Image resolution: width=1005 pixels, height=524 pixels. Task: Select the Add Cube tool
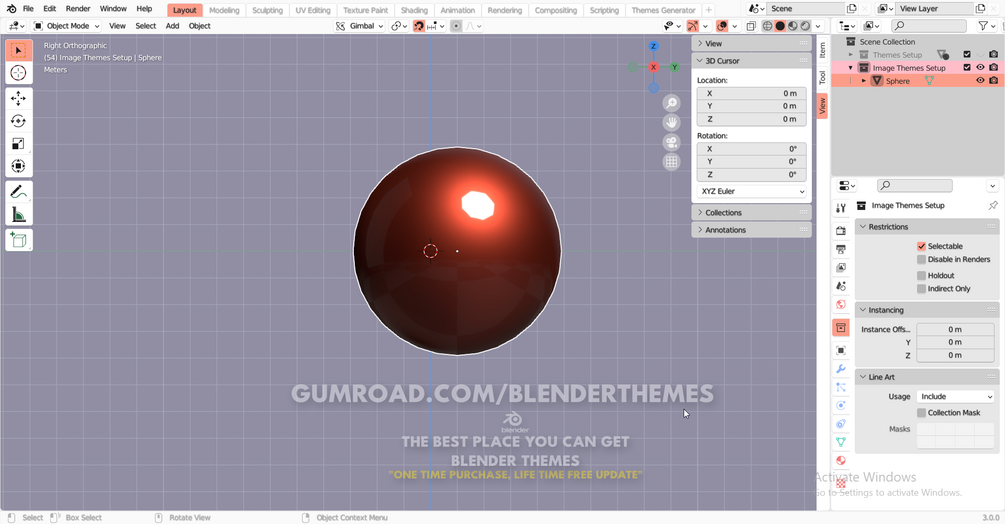(19, 240)
